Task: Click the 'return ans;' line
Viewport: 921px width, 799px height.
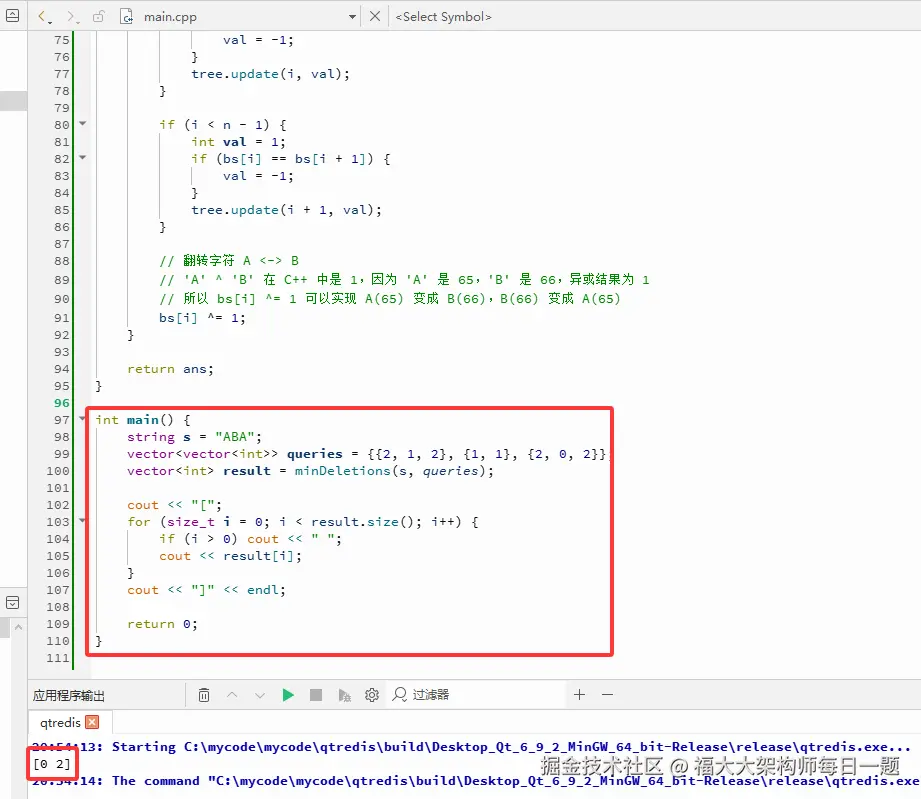Action: click(x=170, y=369)
